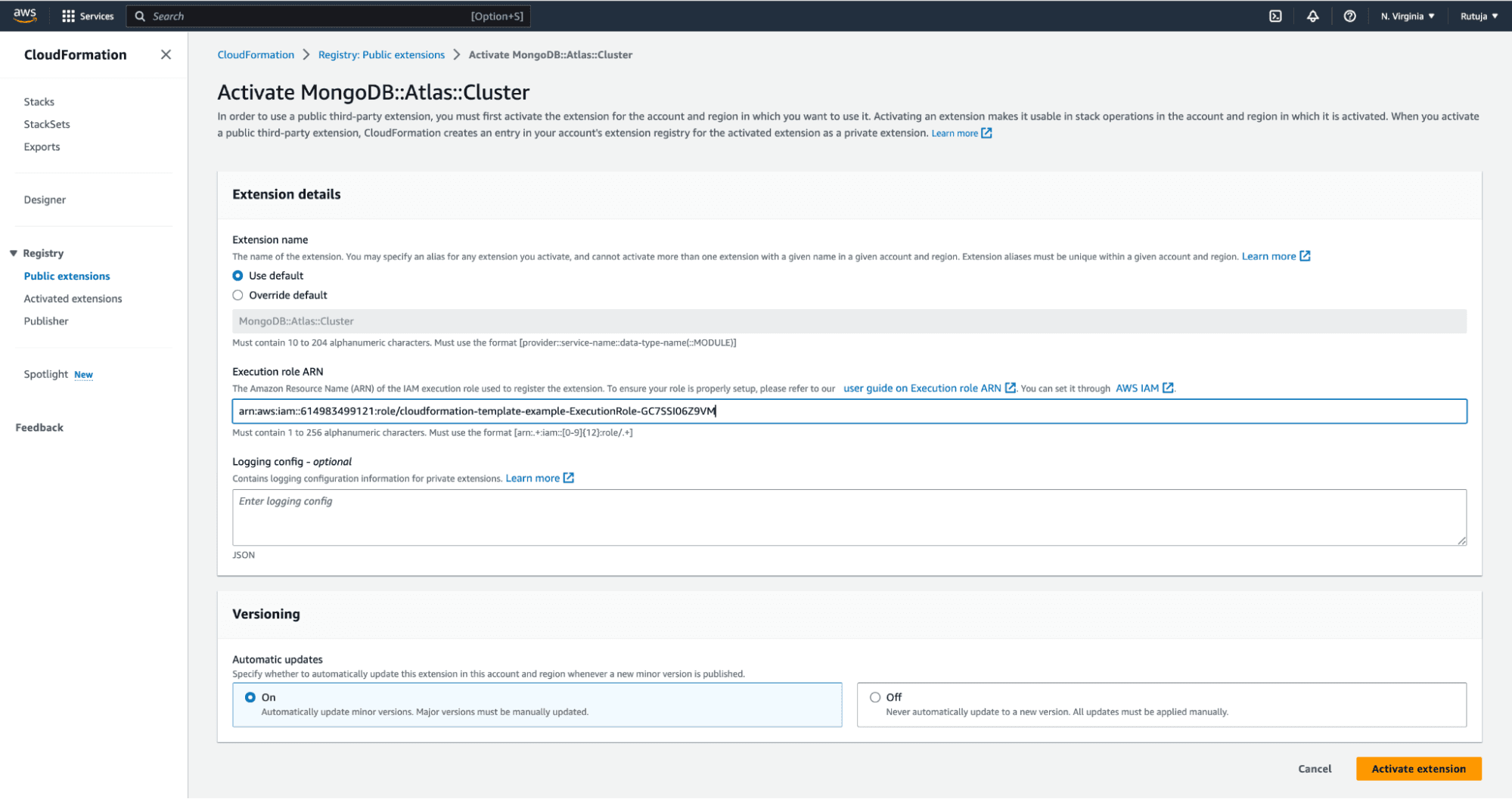Open Learn more link in page description
Image resolution: width=1512 pixels, height=799 pixels.
[x=961, y=133]
